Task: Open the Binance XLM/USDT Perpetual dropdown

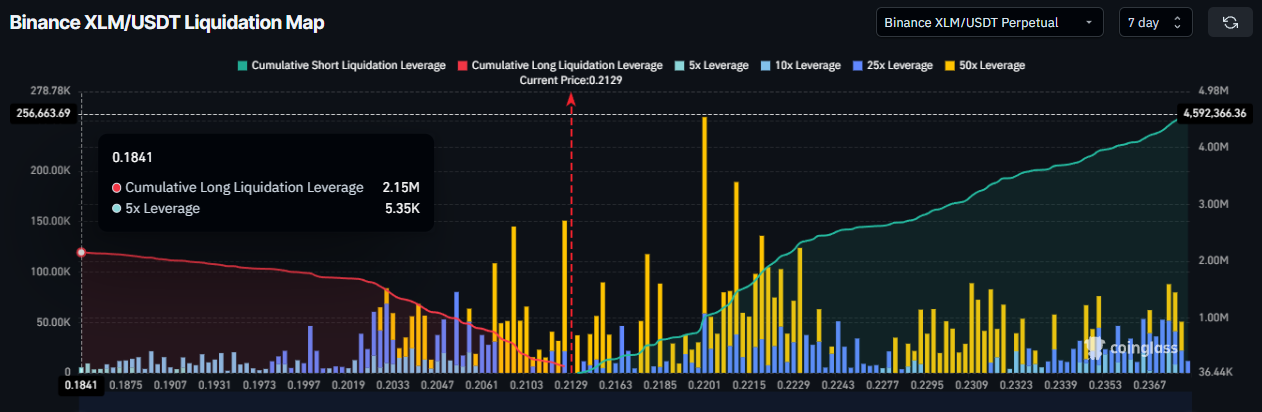Action: pyautogui.click(x=989, y=22)
